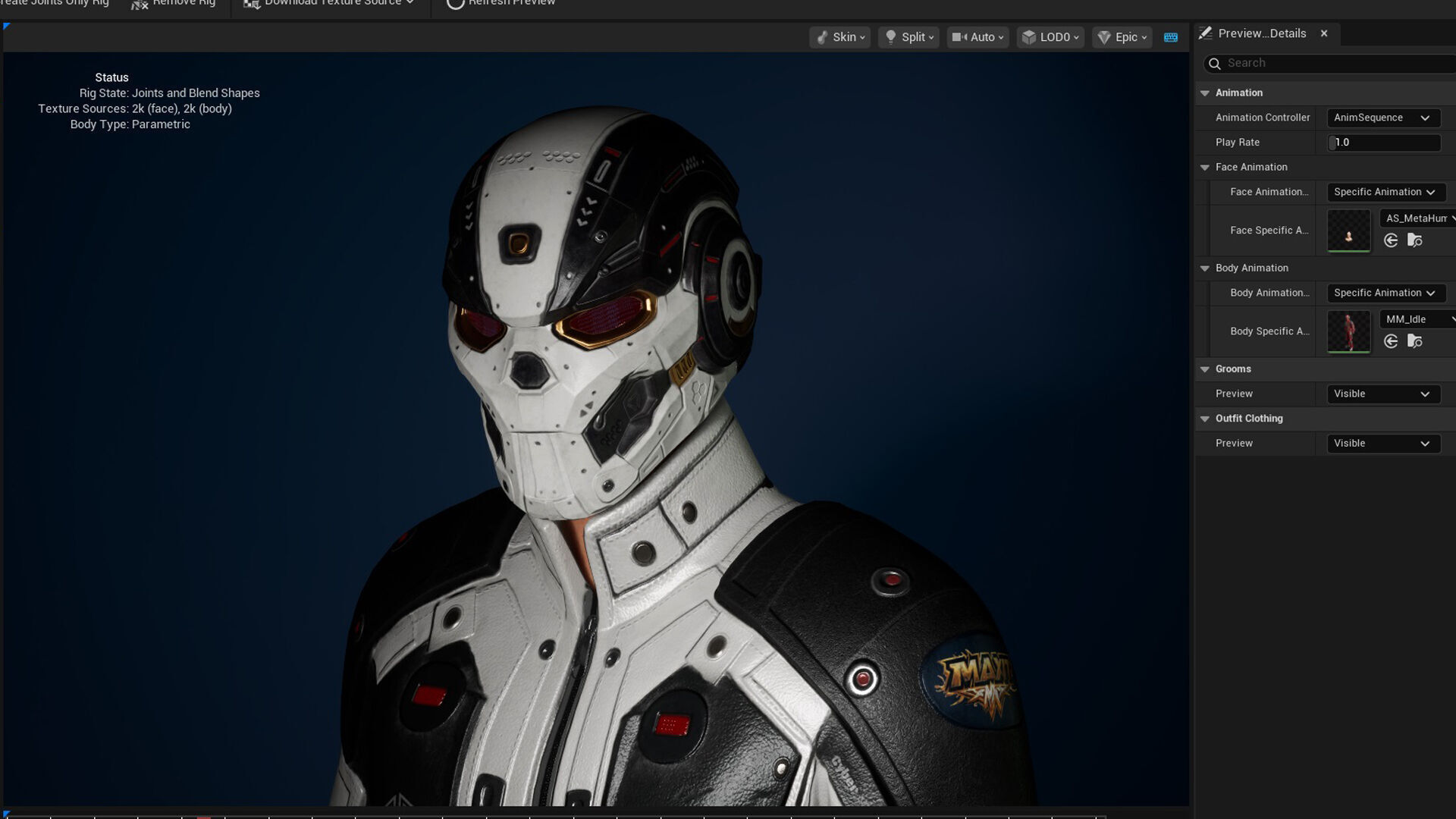Browse to Face Specific Animation asset
1456x819 pixels.
[1414, 240]
